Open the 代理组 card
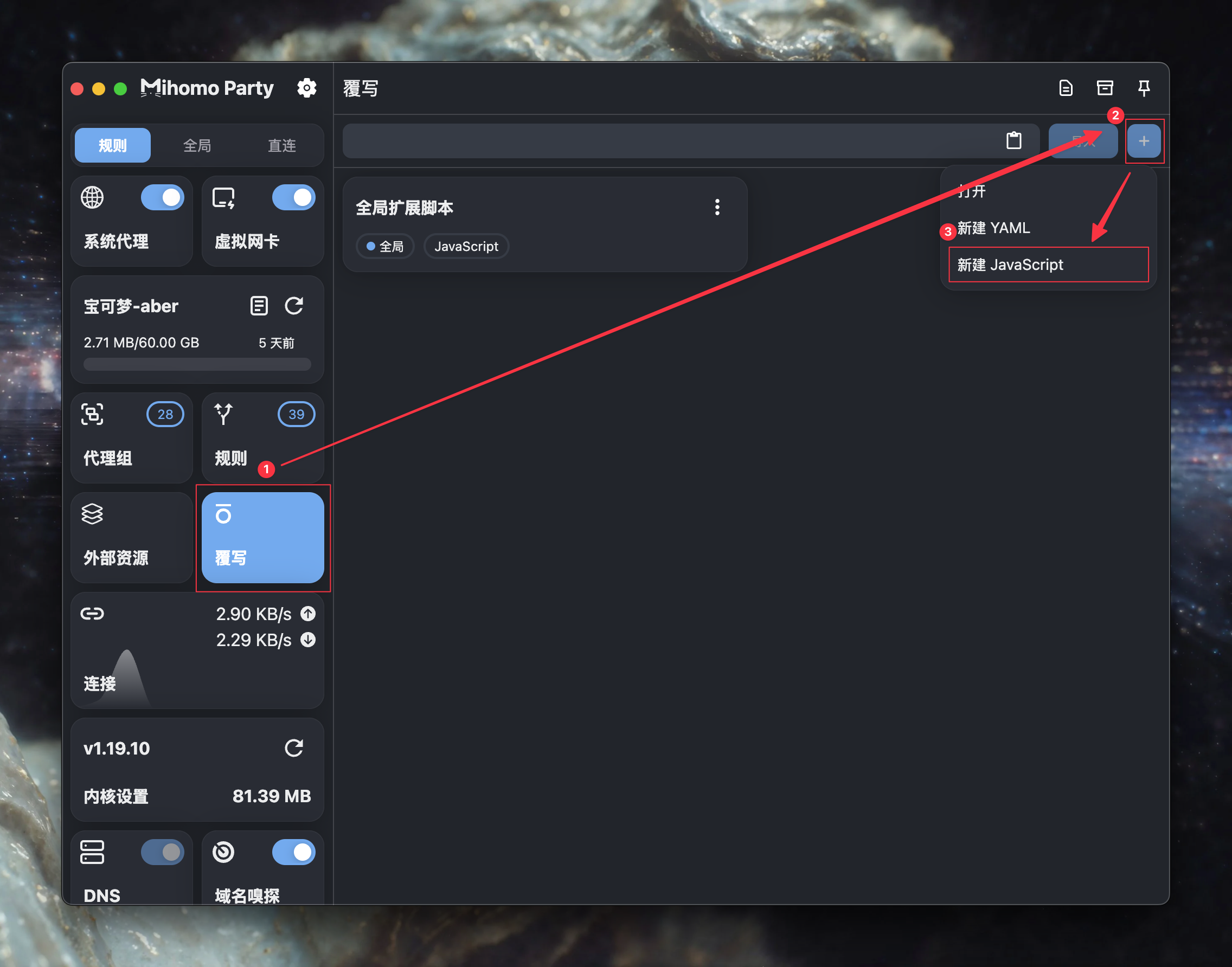 [x=131, y=437]
